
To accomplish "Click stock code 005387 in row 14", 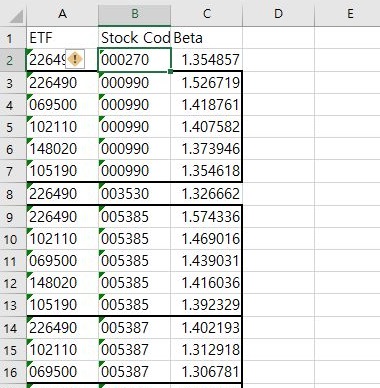I will pos(134,328).
